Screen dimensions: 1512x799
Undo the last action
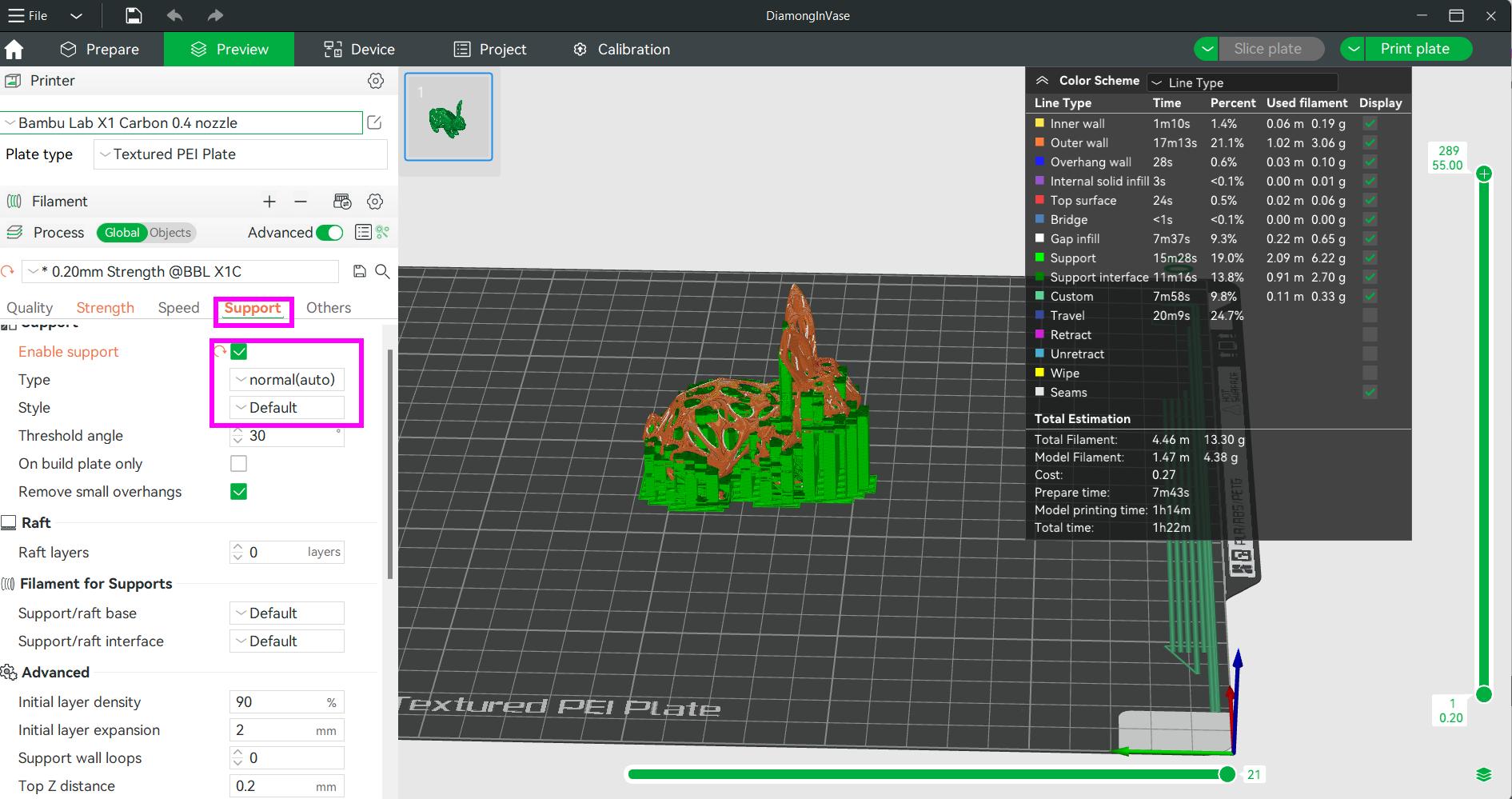[174, 15]
